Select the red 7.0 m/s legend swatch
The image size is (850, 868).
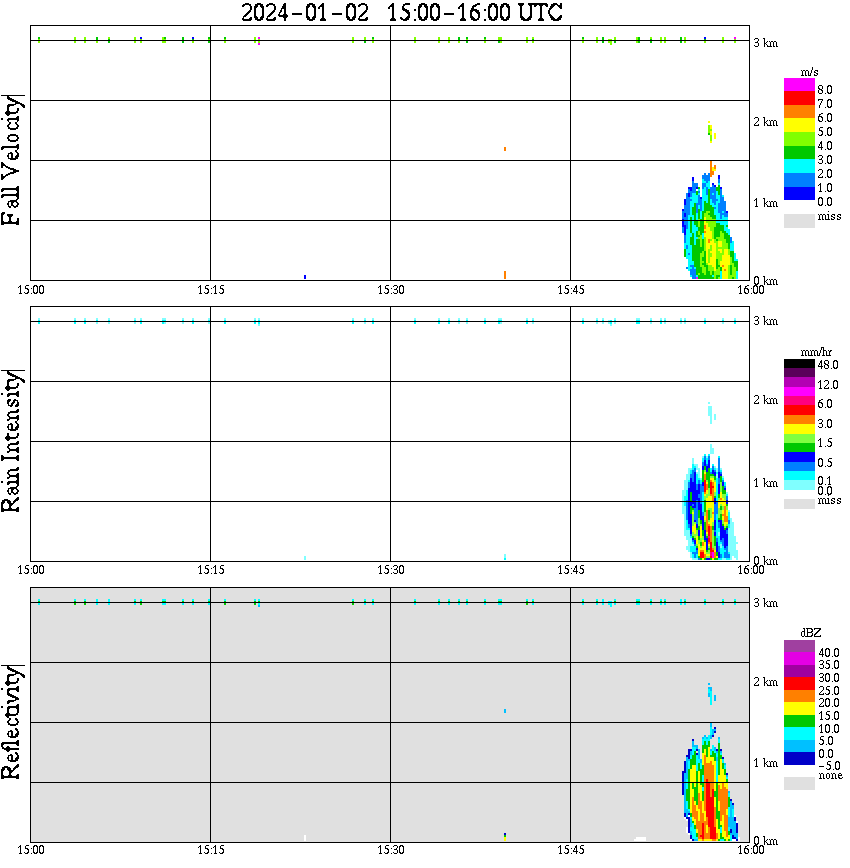[799, 99]
